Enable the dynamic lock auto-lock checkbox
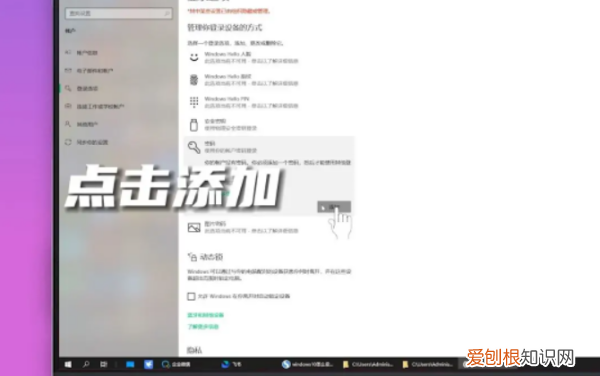 tap(191, 296)
